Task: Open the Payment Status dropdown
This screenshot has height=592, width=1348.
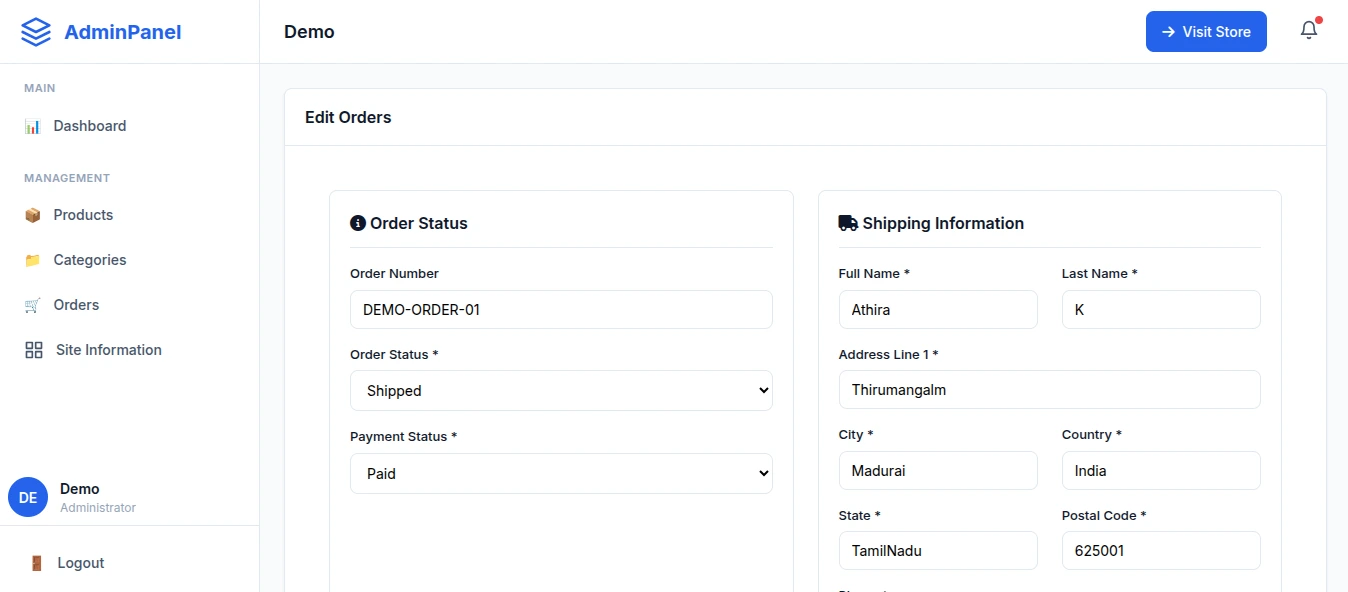Action: click(x=561, y=473)
